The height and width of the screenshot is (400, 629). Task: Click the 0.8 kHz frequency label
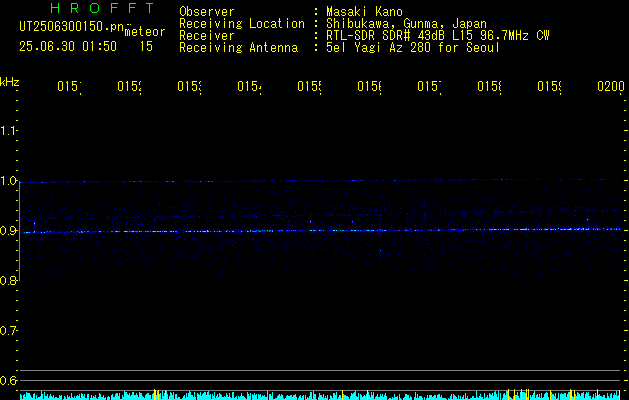coord(9,280)
